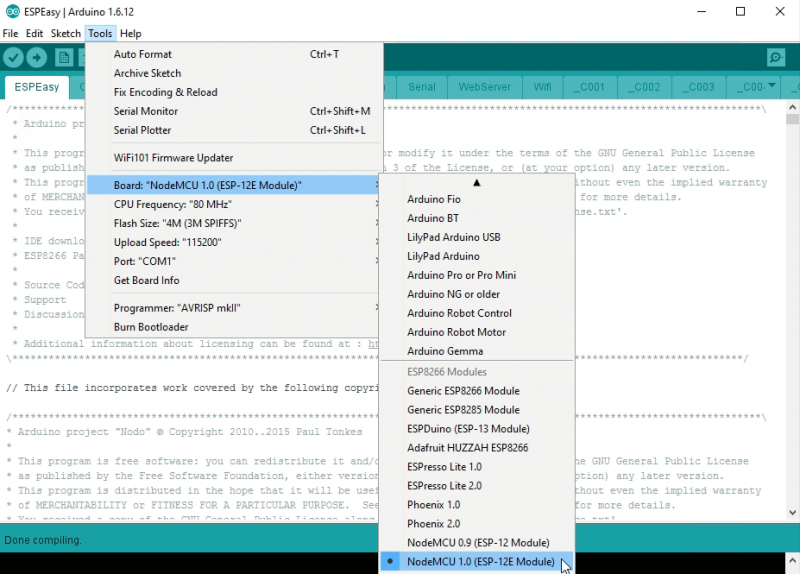Viewport: 800px width, 574px height.
Task: Switch to the _C001 tab
Action: [590, 87]
